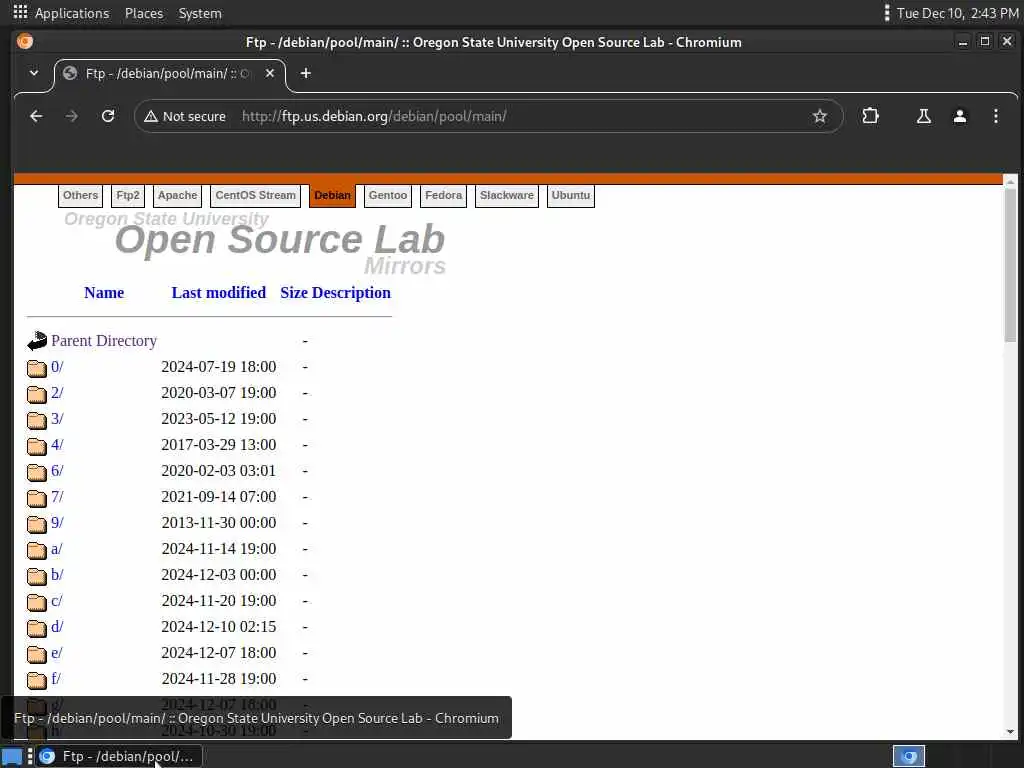This screenshot has height=768, width=1024.
Task: Open the 9/ directory link
Action: (x=57, y=522)
